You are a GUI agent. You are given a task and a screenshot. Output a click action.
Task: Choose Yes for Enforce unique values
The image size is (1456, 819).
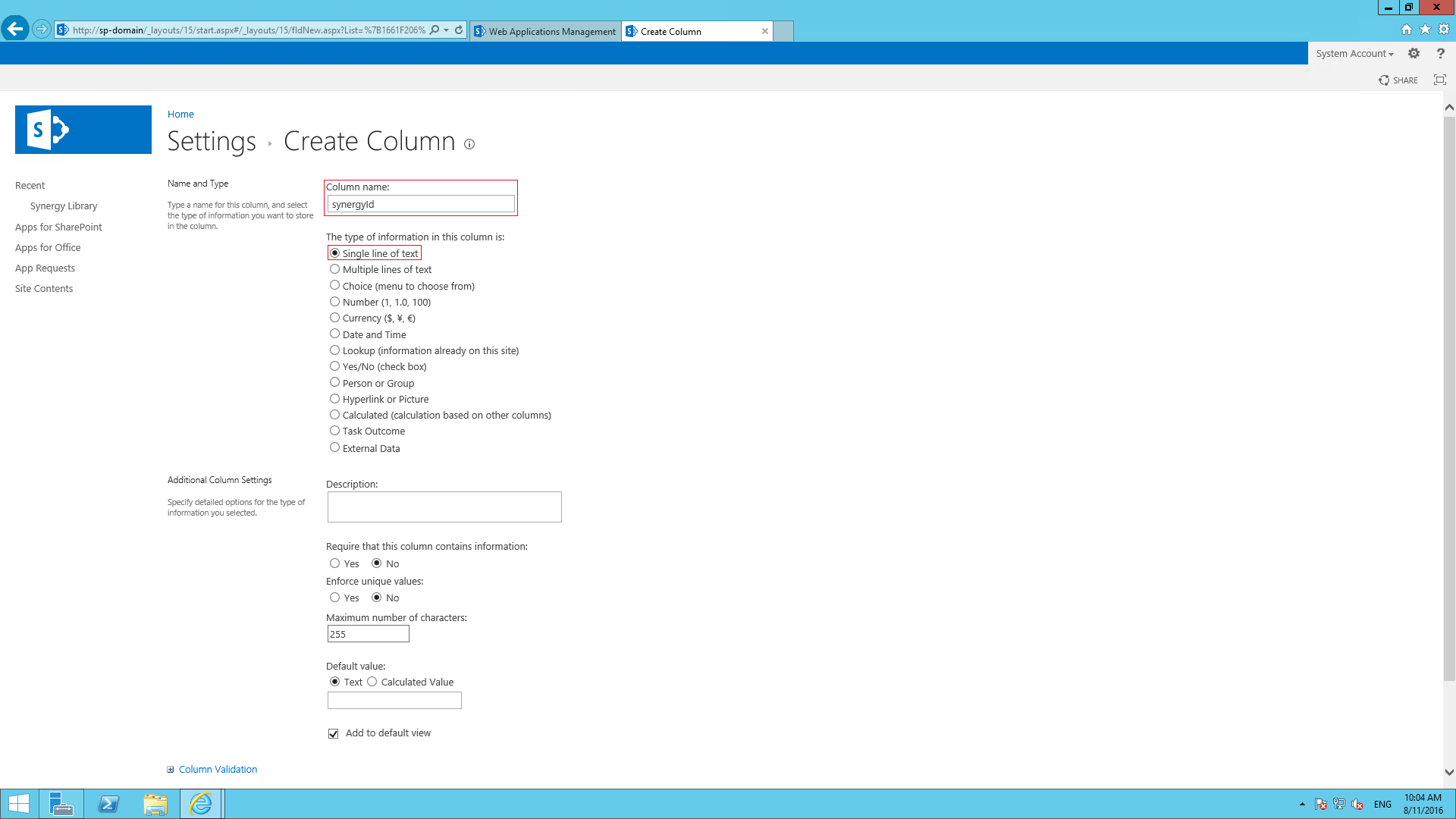coord(334,598)
